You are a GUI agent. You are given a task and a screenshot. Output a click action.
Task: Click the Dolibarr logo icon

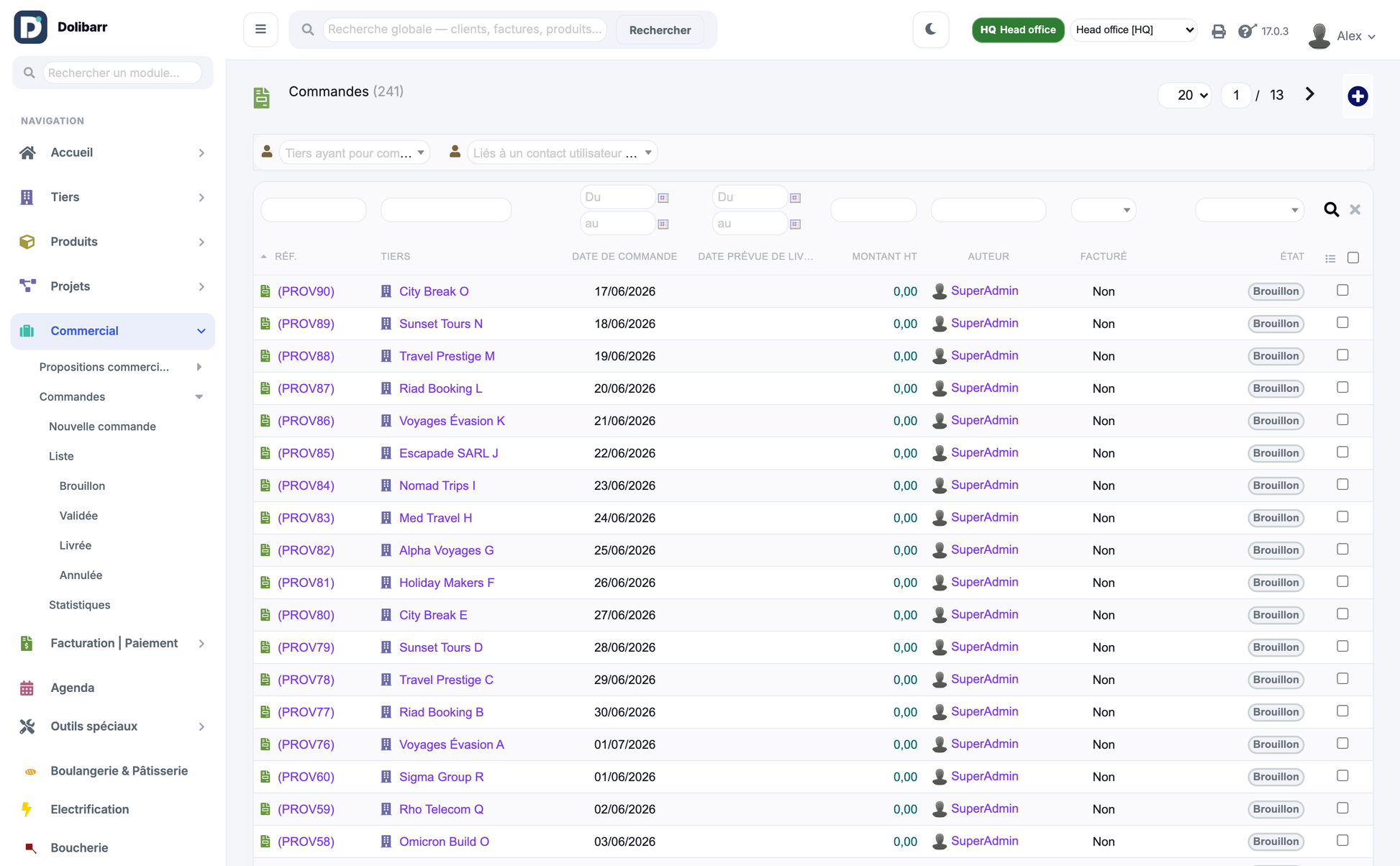(30, 27)
